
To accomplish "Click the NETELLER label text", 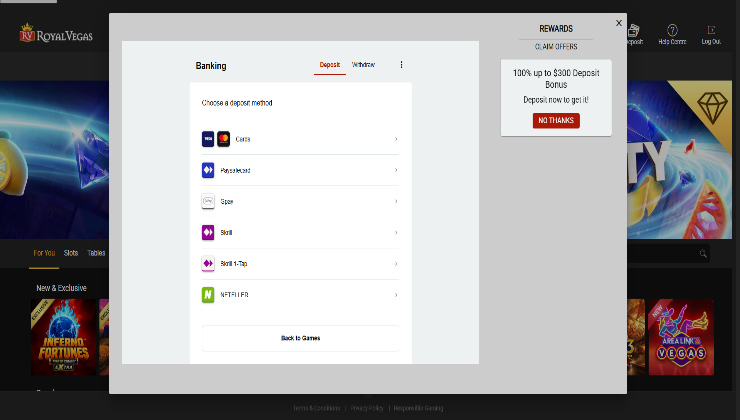I will [x=234, y=295].
